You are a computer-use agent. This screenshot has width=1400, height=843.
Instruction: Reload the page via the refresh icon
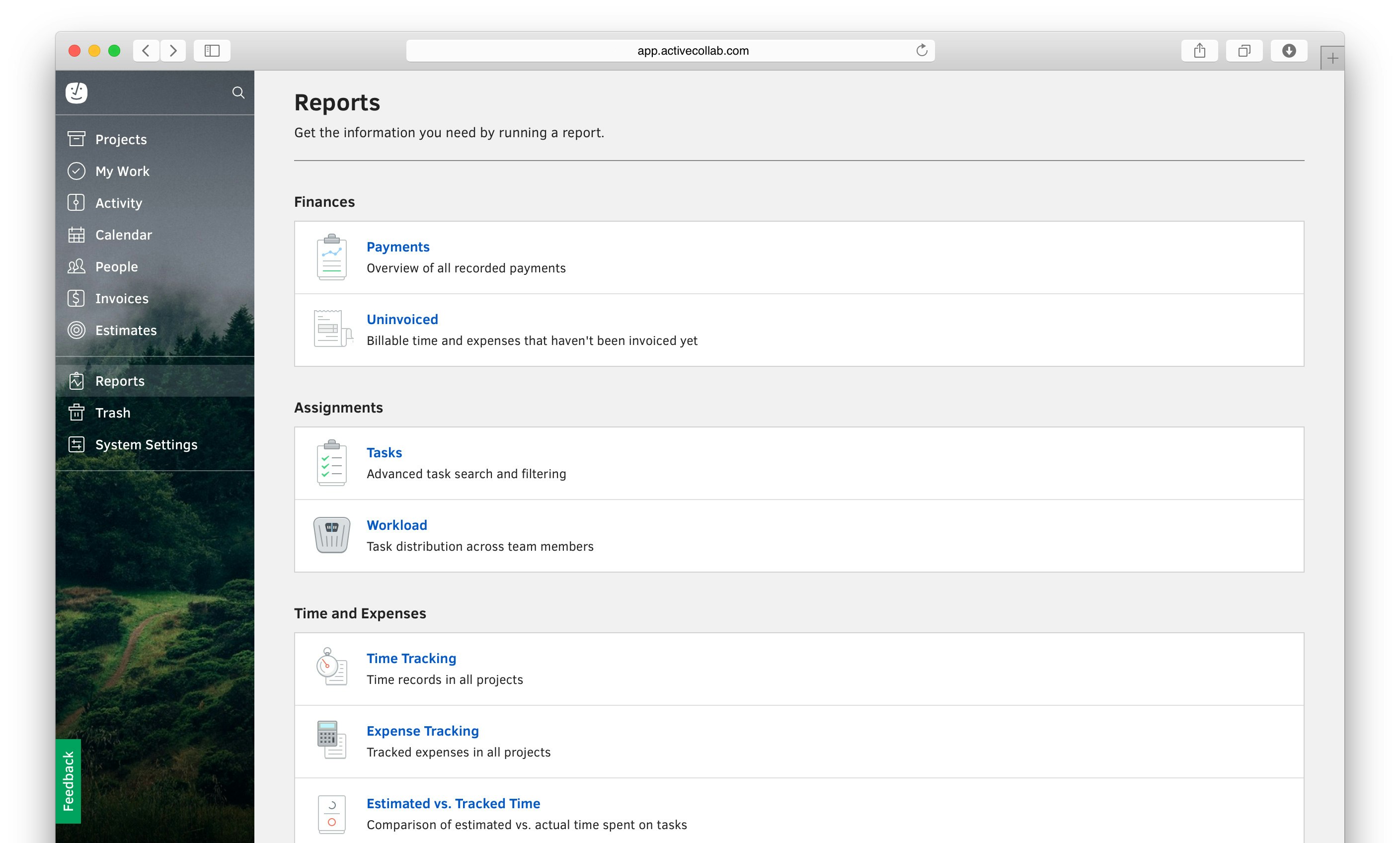click(x=922, y=51)
